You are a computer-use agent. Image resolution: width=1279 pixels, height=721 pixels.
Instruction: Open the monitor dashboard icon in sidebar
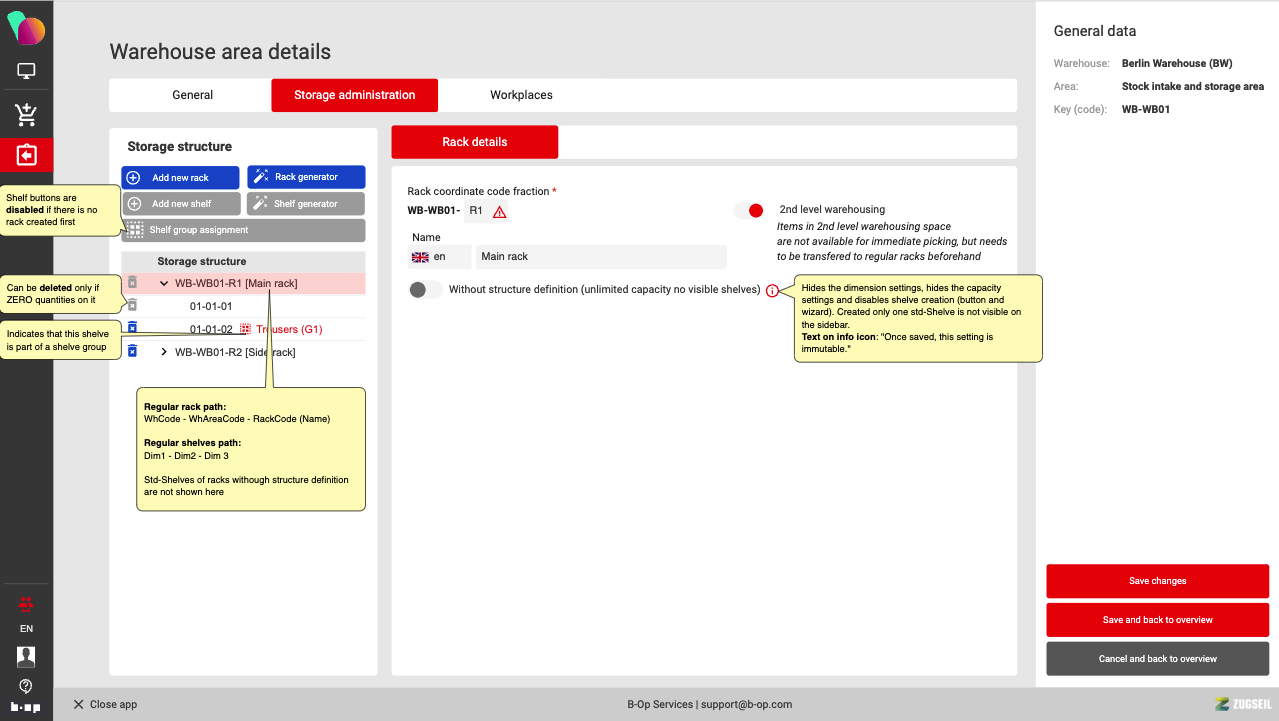[x=26, y=71]
